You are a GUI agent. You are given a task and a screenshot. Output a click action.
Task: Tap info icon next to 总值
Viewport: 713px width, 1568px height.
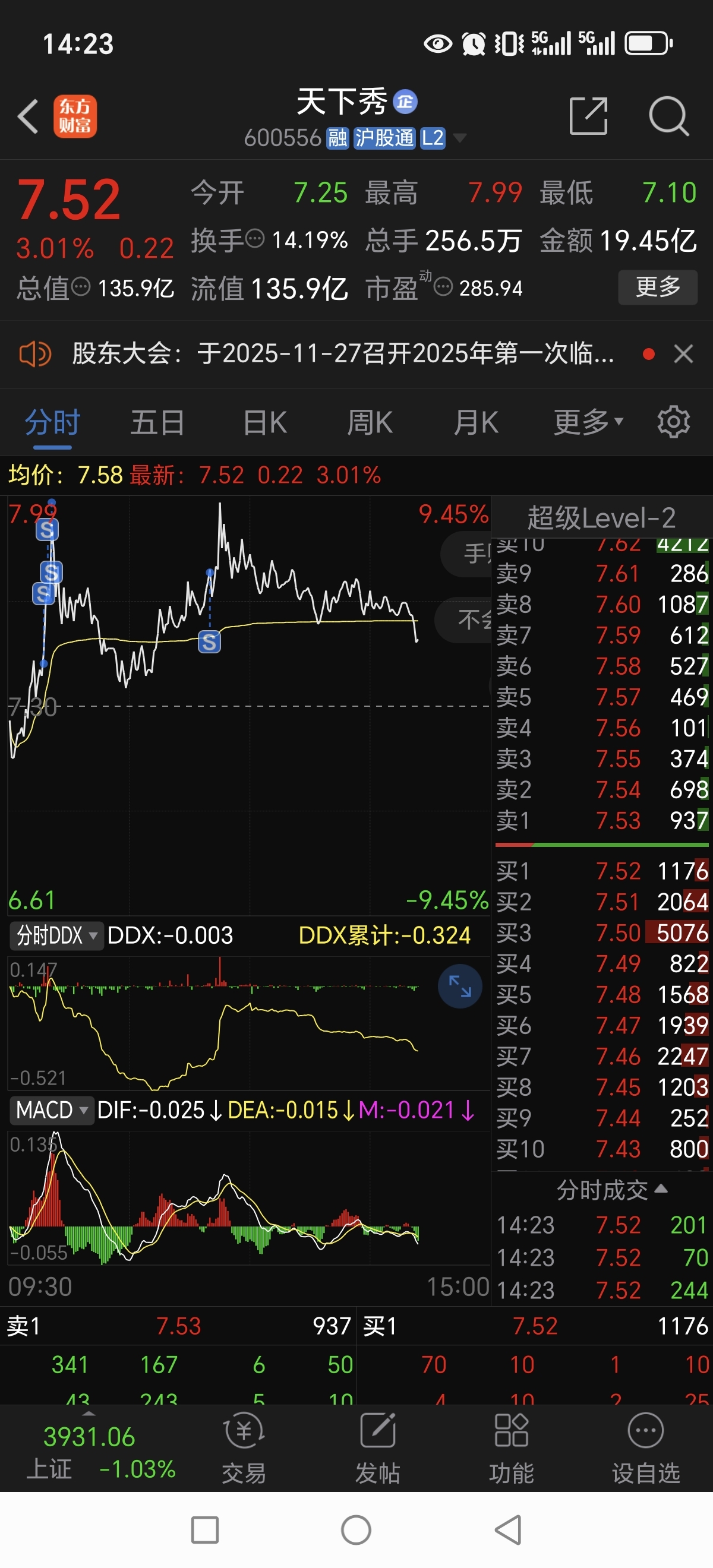81,286
